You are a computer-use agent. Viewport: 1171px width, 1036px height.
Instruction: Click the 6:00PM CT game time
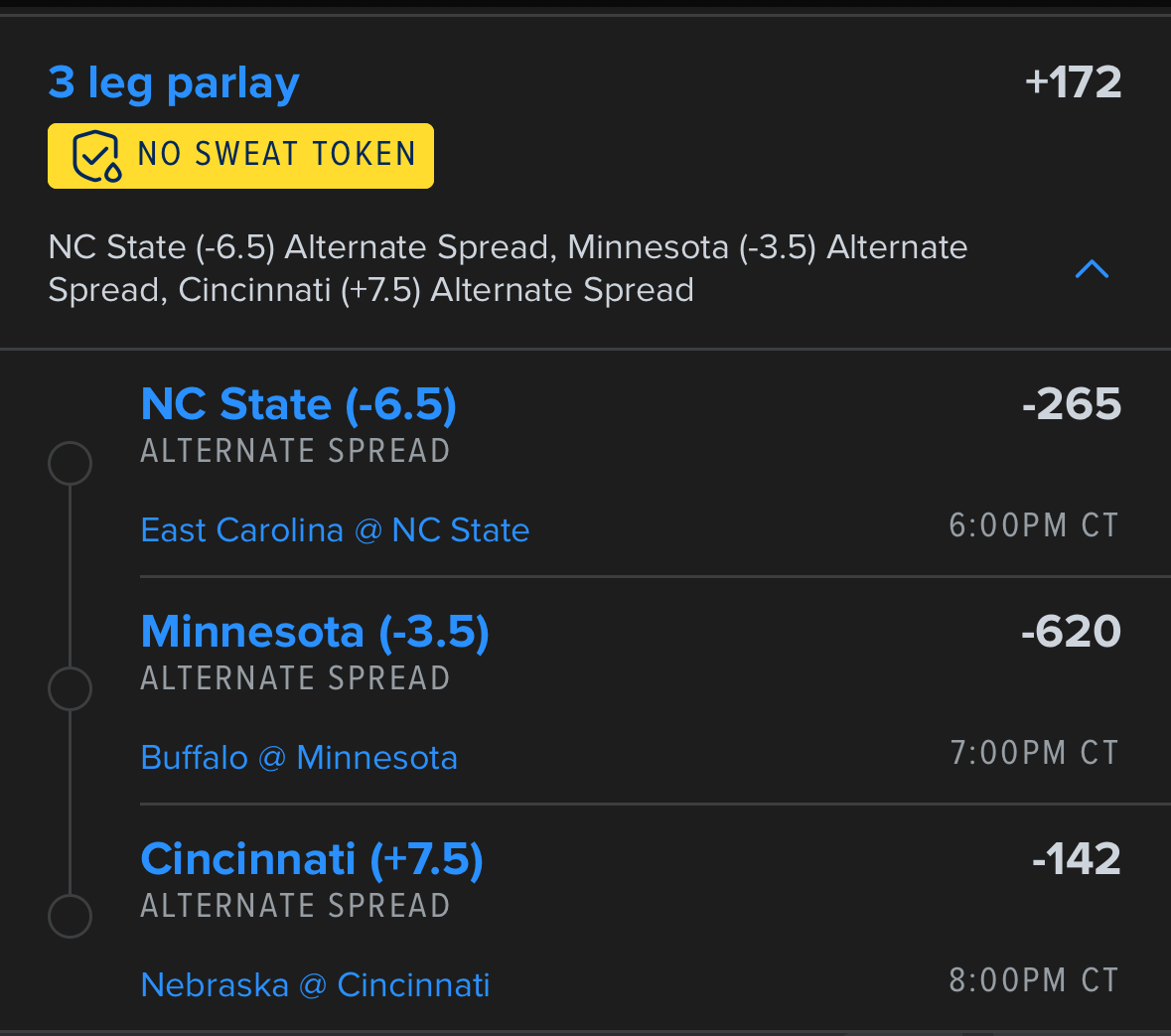pos(1033,525)
